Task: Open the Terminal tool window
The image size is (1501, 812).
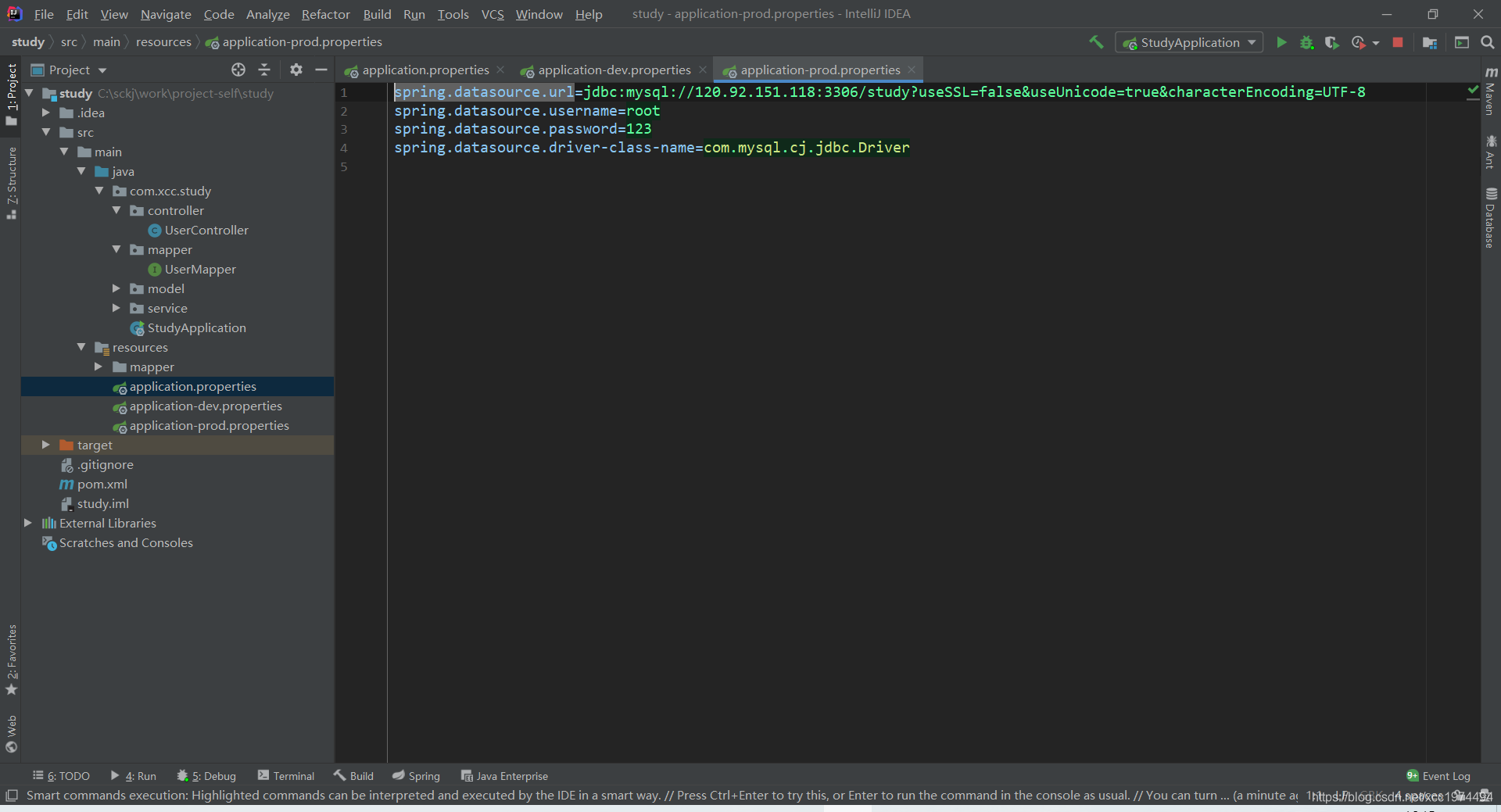Action: tap(286, 776)
